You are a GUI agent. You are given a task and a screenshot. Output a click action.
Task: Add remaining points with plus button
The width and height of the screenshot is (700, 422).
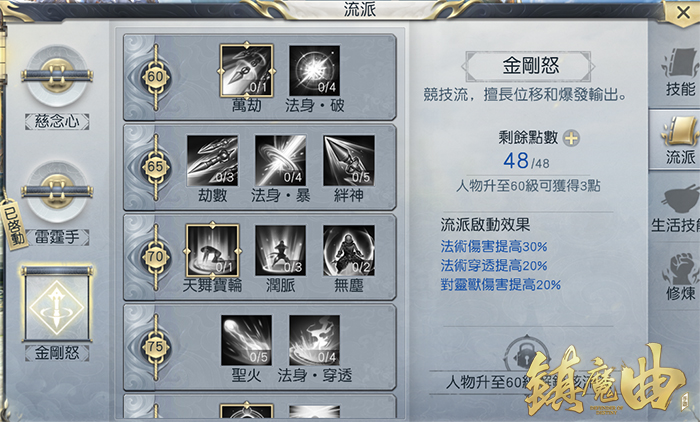[x=571, y=138]
